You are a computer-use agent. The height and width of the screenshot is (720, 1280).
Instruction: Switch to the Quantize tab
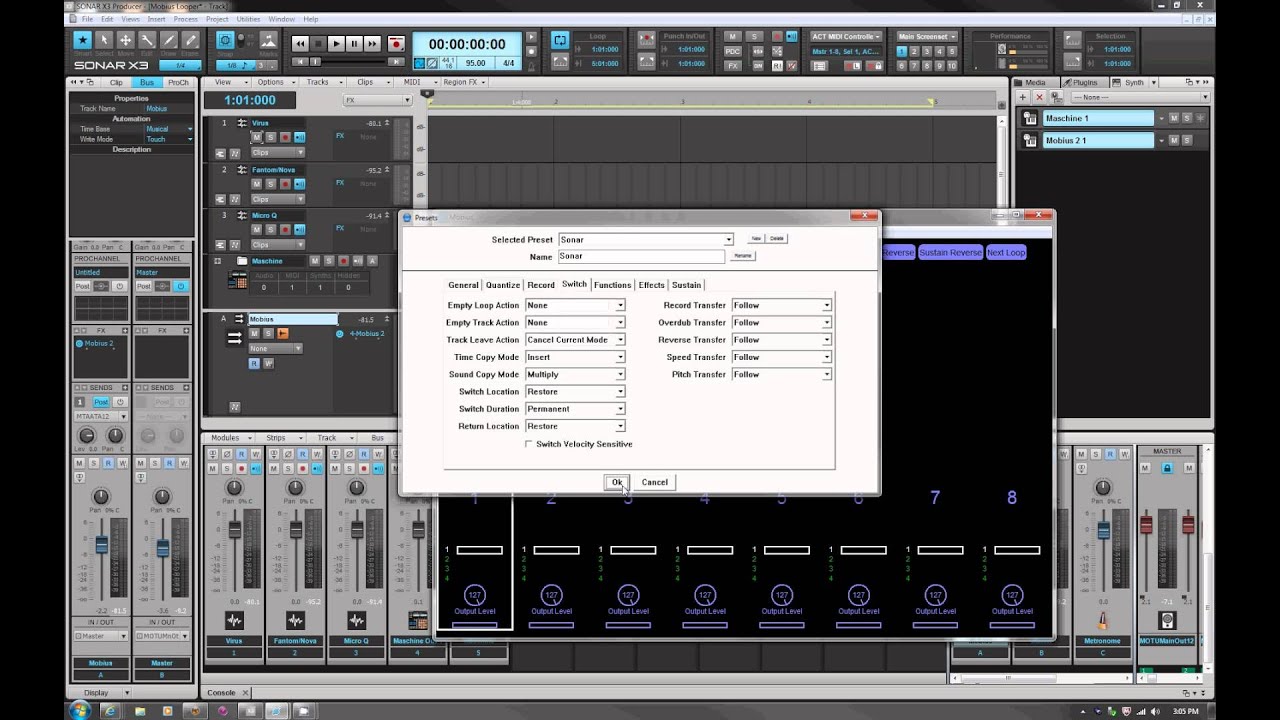(x=503, y=285)
